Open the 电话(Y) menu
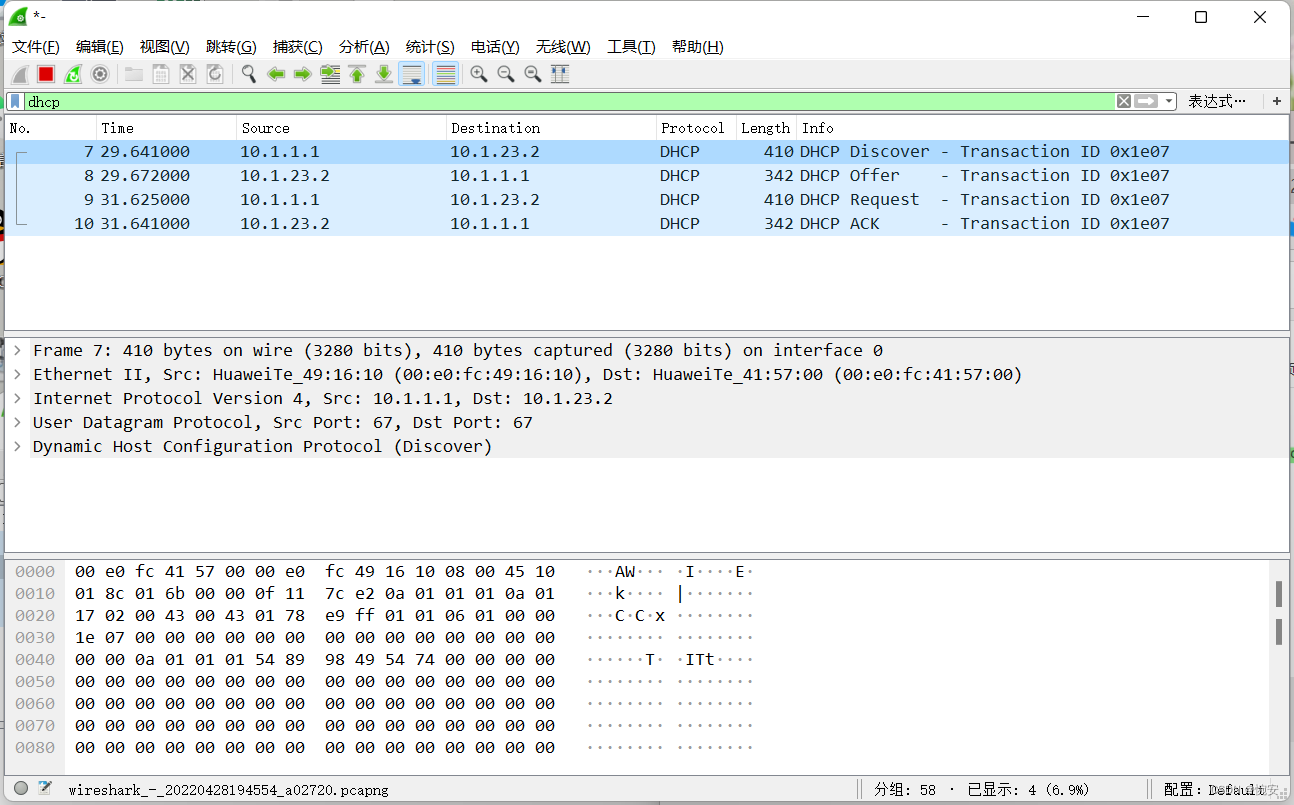Screen dimensions: 1294x805 (495, 47)
